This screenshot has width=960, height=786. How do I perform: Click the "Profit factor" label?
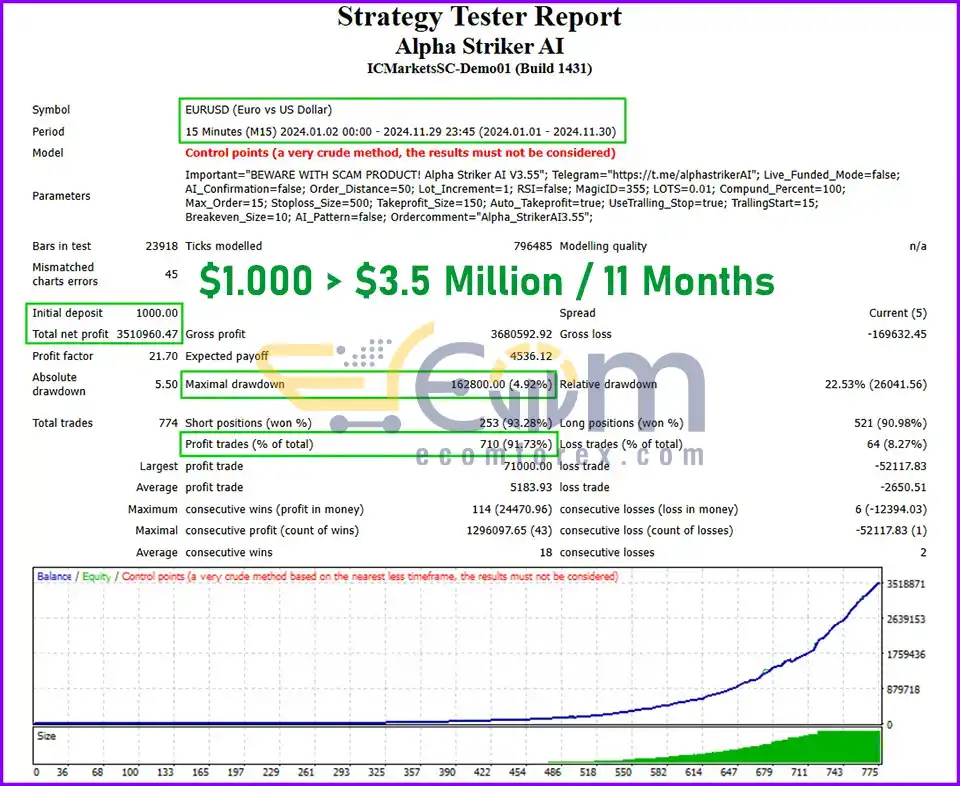(62, 356)
